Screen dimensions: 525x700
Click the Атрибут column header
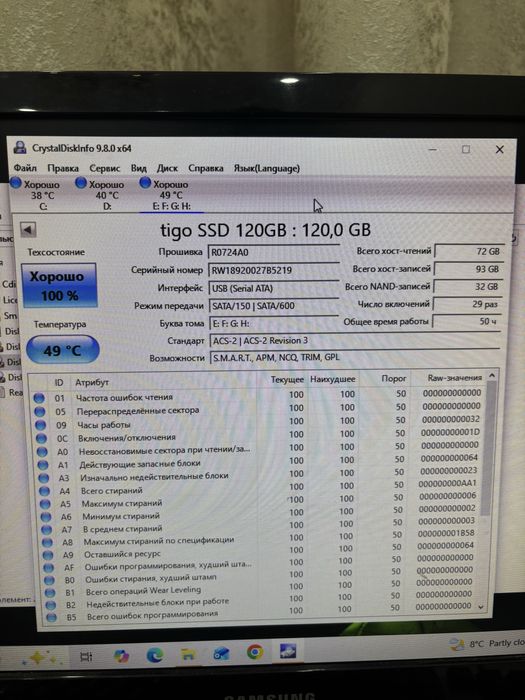click(92, 383)
